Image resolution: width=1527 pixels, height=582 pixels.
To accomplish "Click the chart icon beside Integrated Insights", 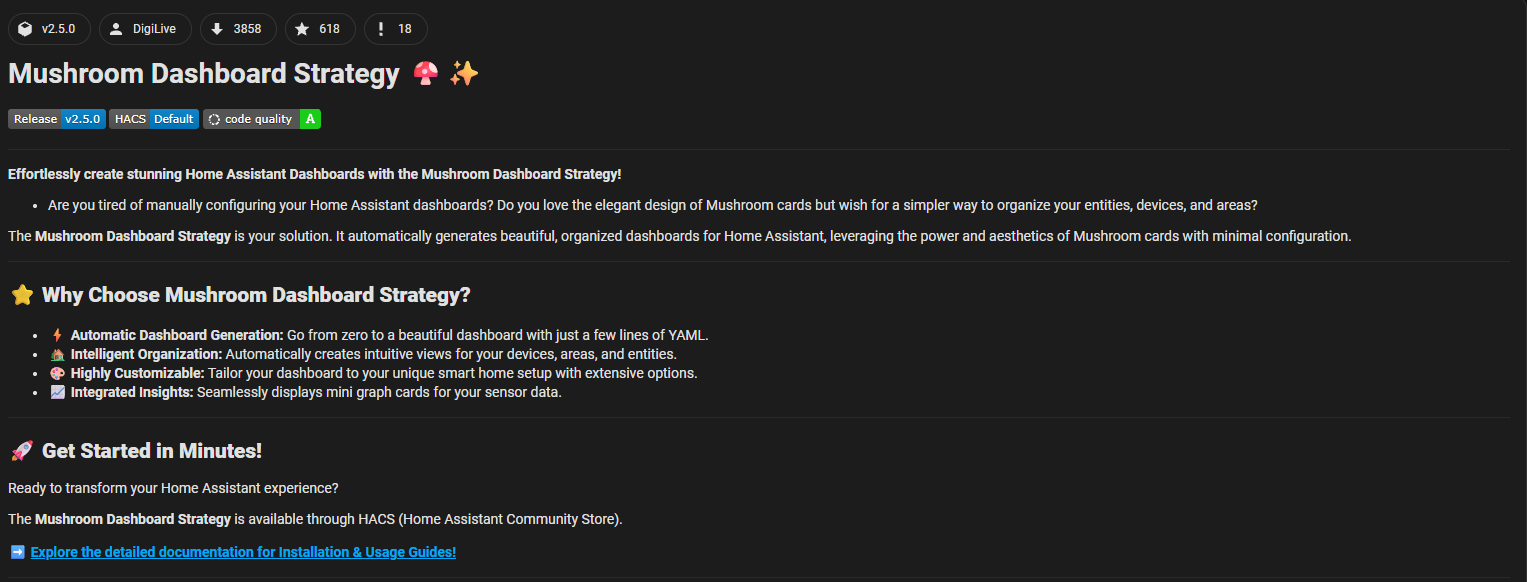I will pyautogui.click(x=57, y=392).
